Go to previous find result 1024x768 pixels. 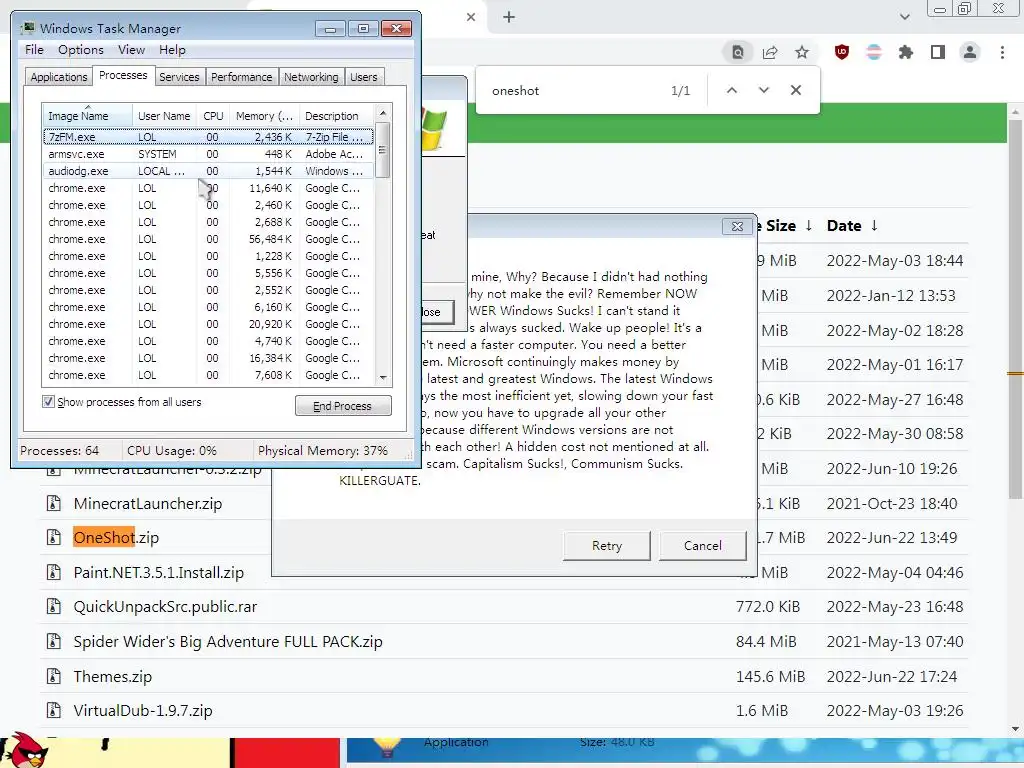click(732, 90)
